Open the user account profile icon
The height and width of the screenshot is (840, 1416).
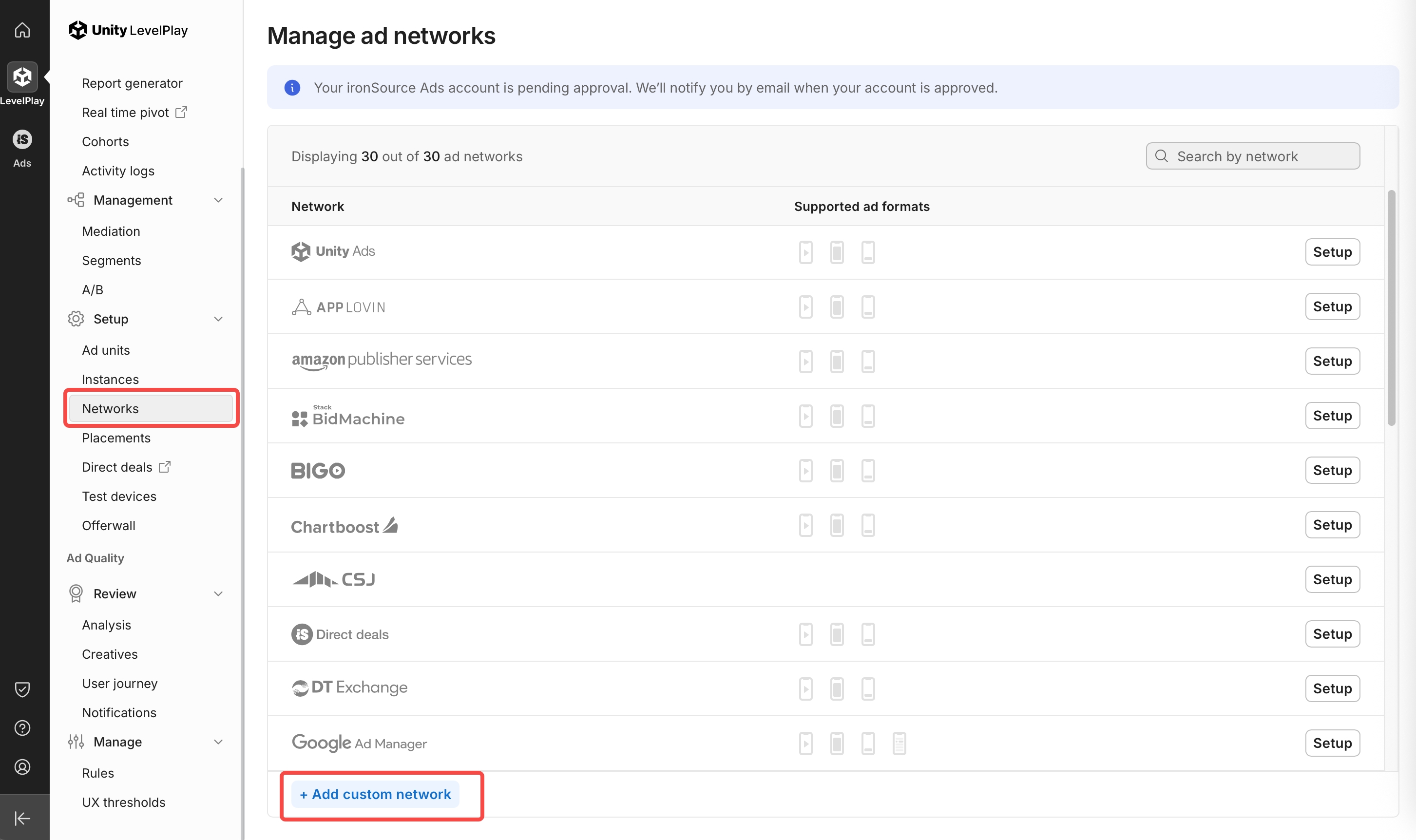22,767
